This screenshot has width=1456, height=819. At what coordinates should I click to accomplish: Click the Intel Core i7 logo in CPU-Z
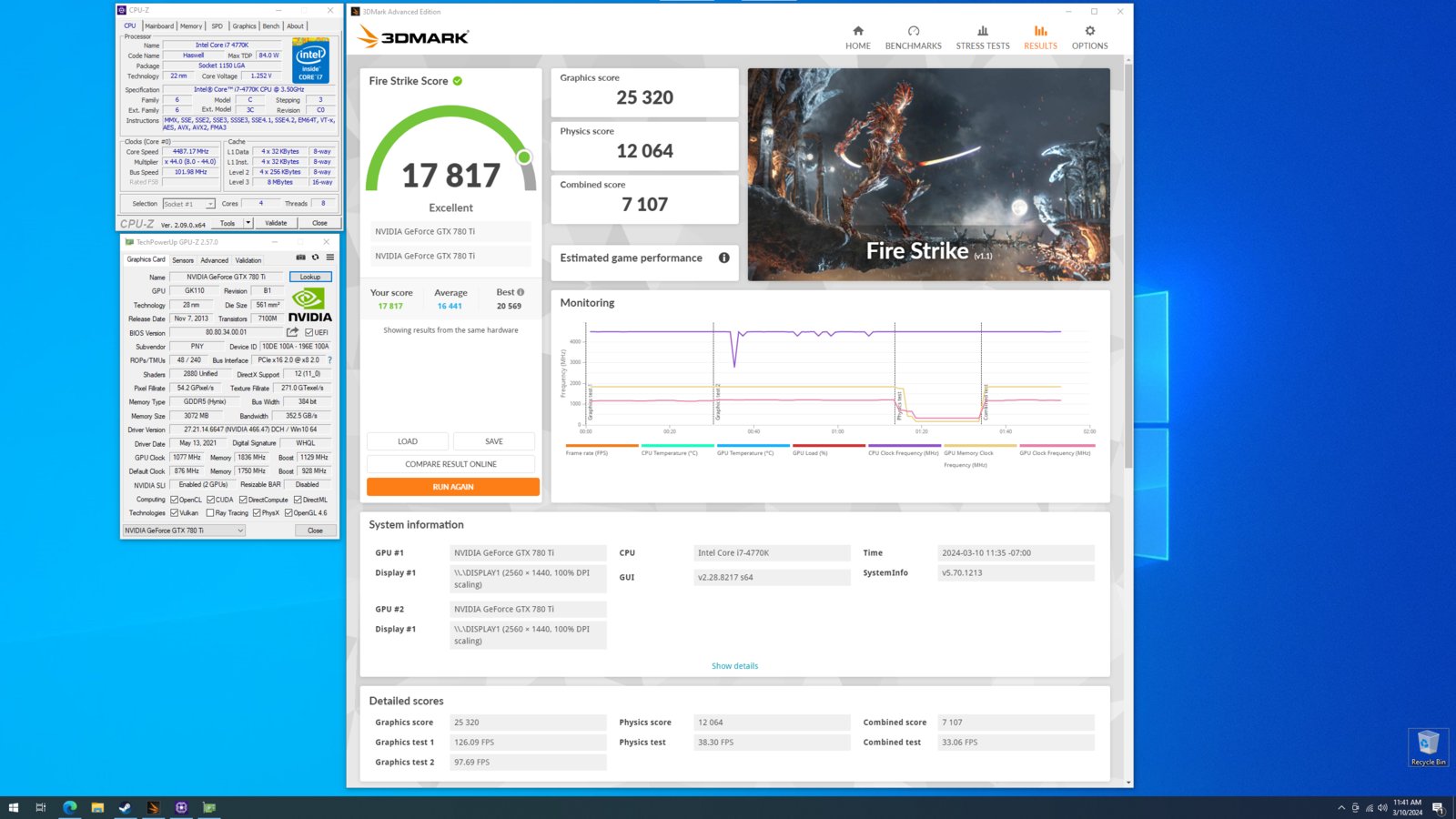pyautogui.click(x=310, y=61)
